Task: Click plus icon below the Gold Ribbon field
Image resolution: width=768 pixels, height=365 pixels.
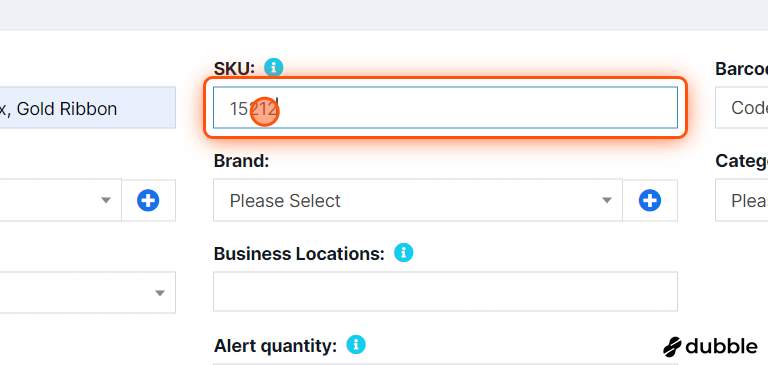Action: [x=148, y=200]
